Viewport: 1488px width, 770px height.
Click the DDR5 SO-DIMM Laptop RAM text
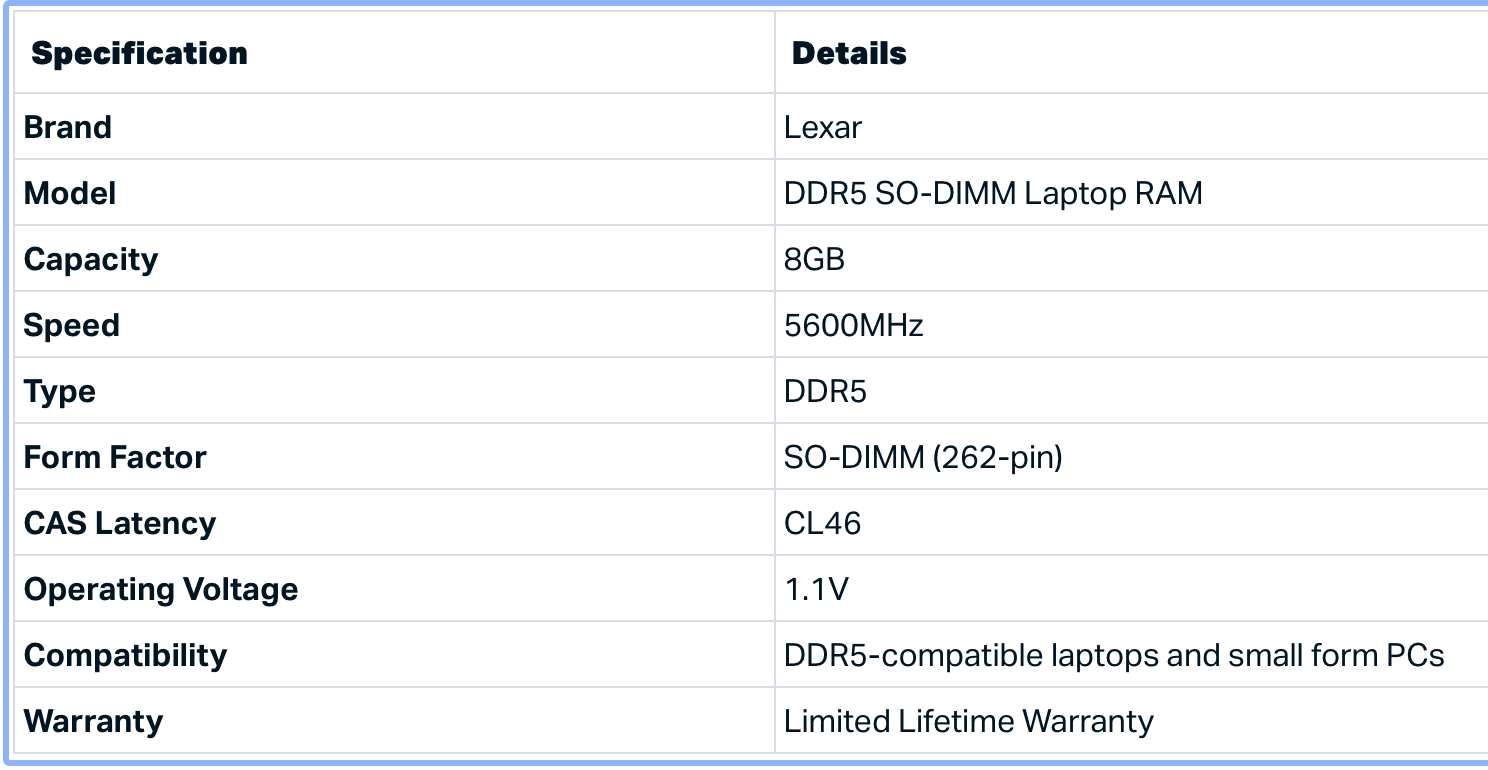(x=992, y=193)
